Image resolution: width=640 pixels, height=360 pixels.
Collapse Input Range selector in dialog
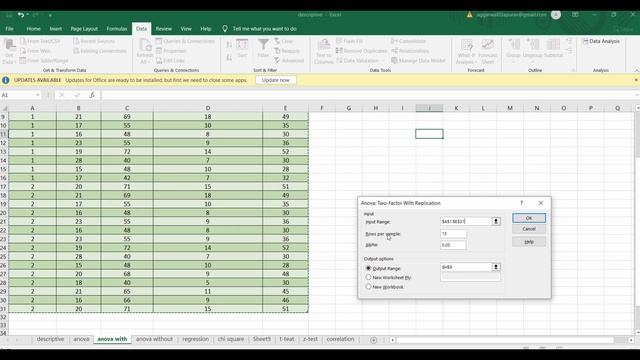496,221
